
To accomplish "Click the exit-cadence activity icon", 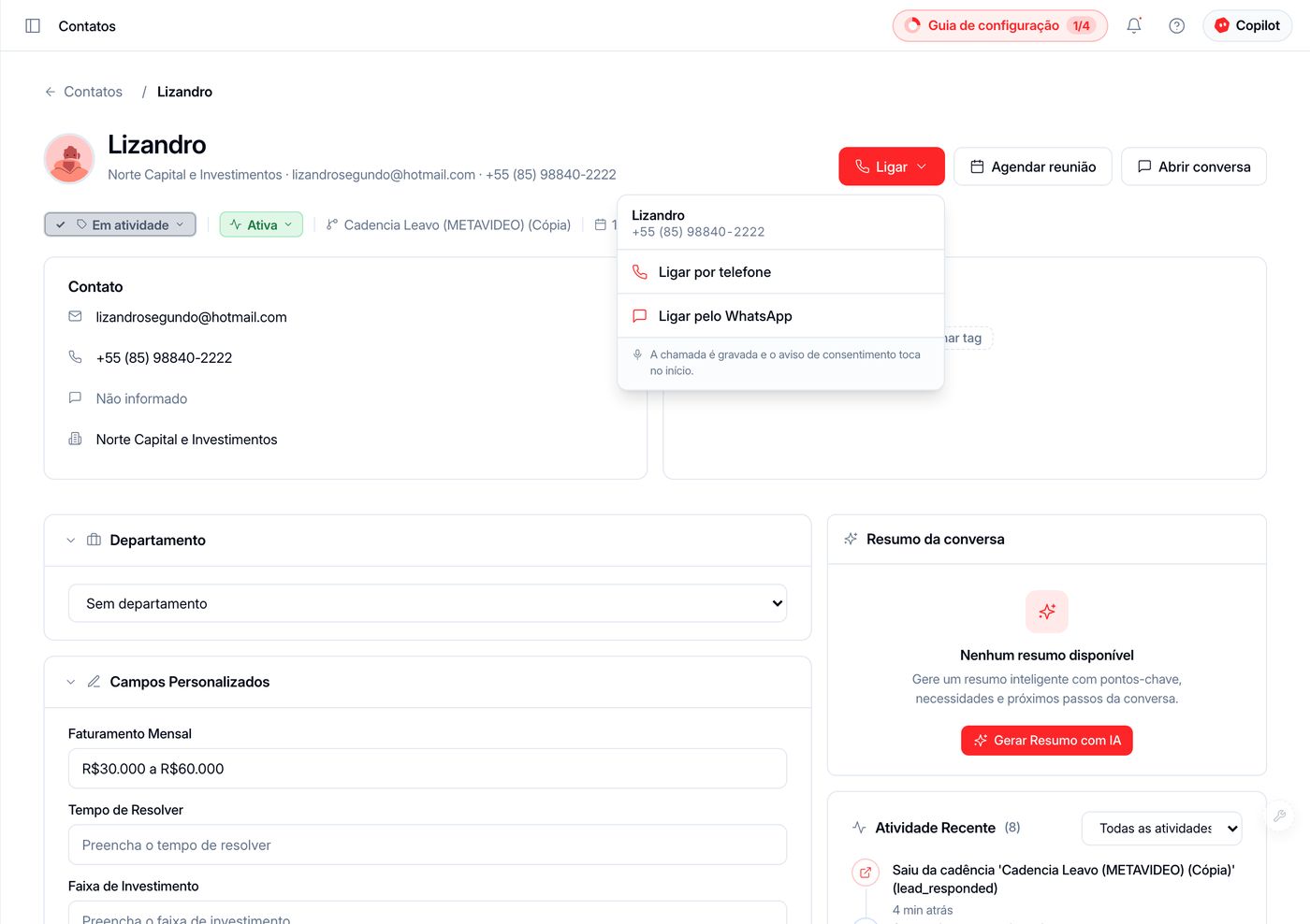I will point(866,873).
